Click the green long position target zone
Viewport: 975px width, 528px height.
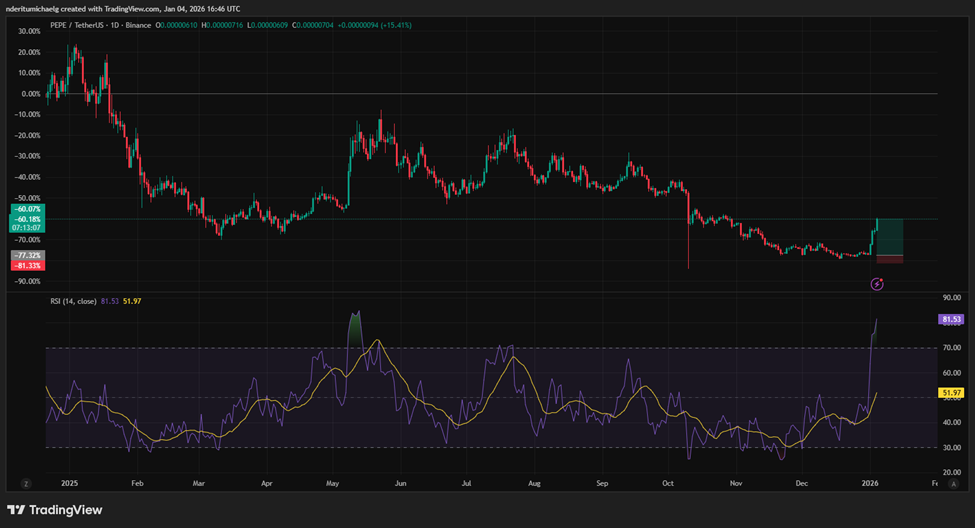(x=890, y=236)
